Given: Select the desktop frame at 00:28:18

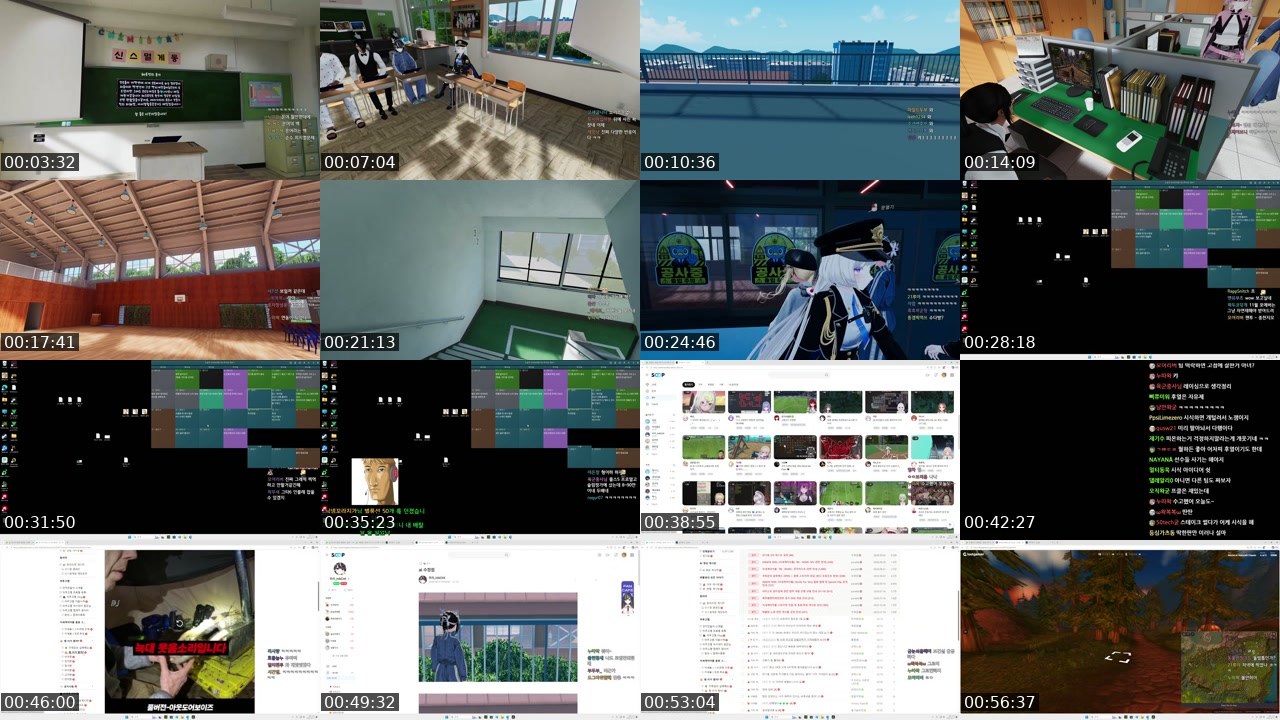Looking at the screenshot, I should pos(1120,270).
